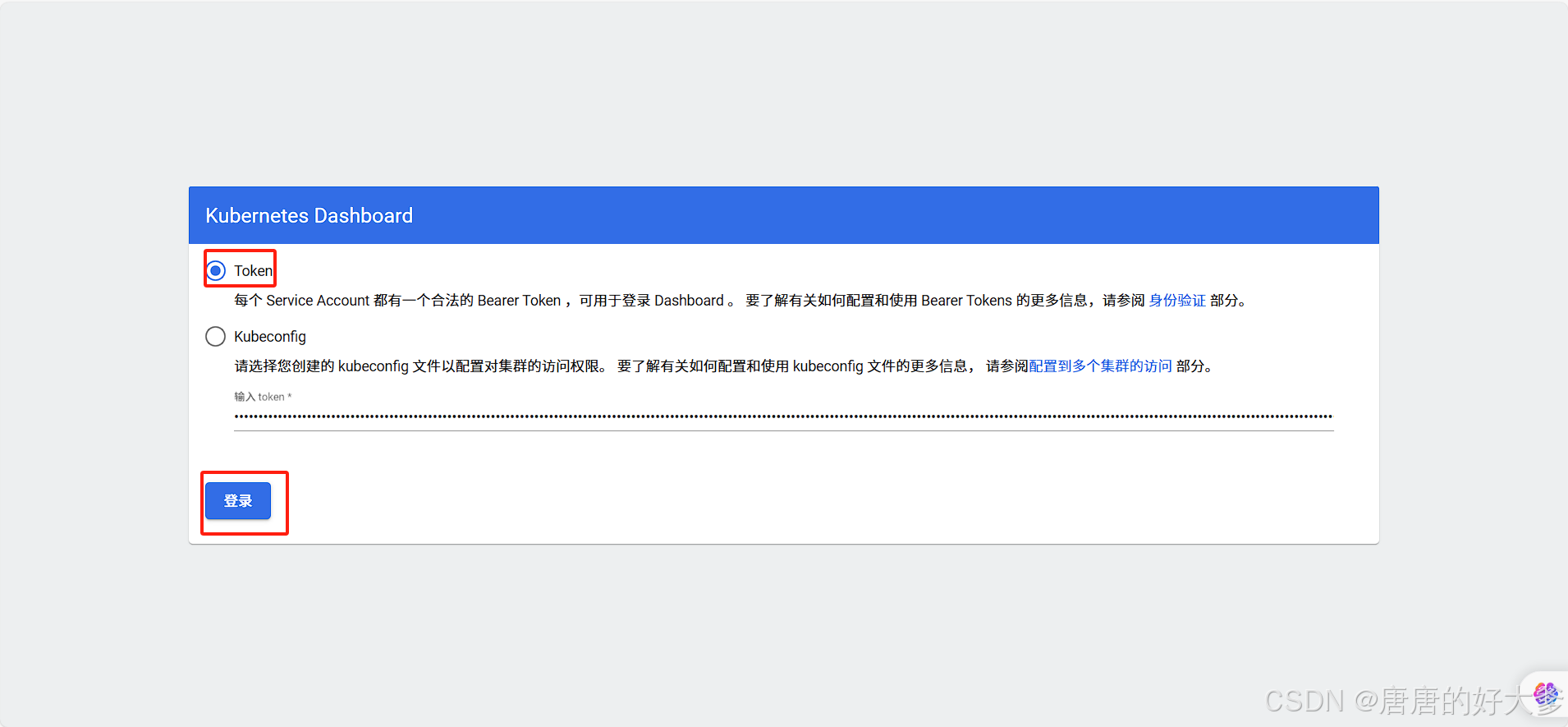Click the Kubernetes Dashboard title text
1568x727 pixels.
point(309,215)
